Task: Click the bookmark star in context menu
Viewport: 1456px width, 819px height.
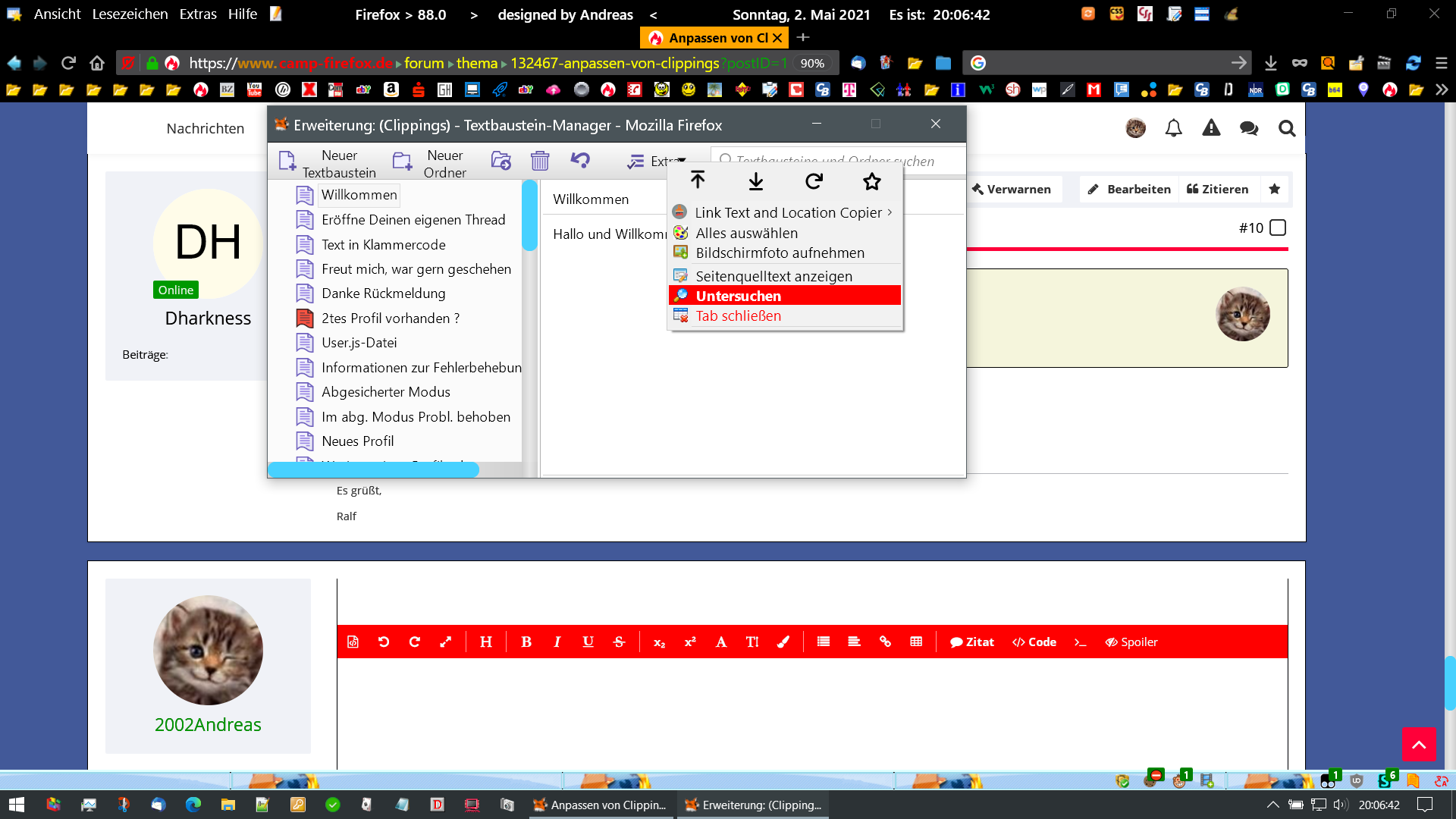Action: click(872, 181)
